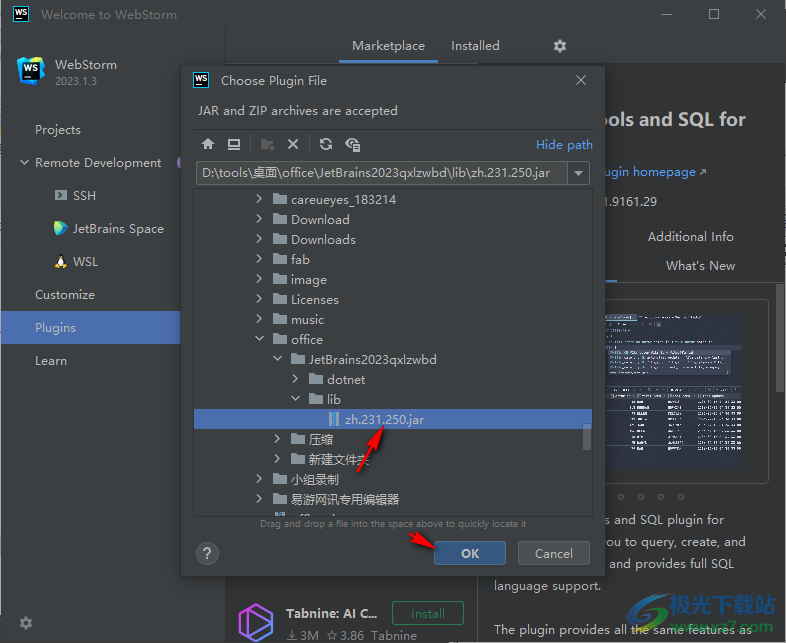Click the plugin screenshot preview thumbnail
786x643 pixels.
673,391
